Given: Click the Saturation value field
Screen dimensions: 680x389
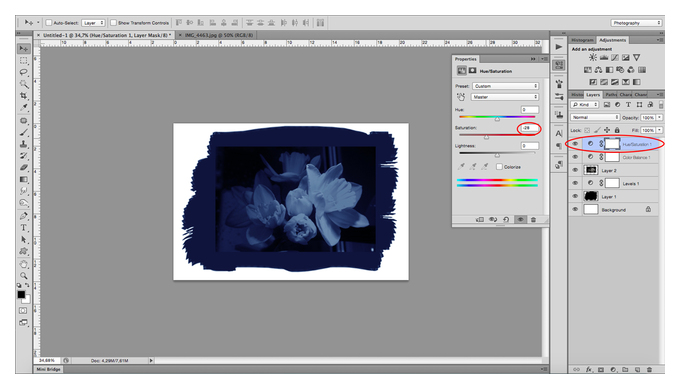Looking at the screenshot, I should (x=530, y=128).
